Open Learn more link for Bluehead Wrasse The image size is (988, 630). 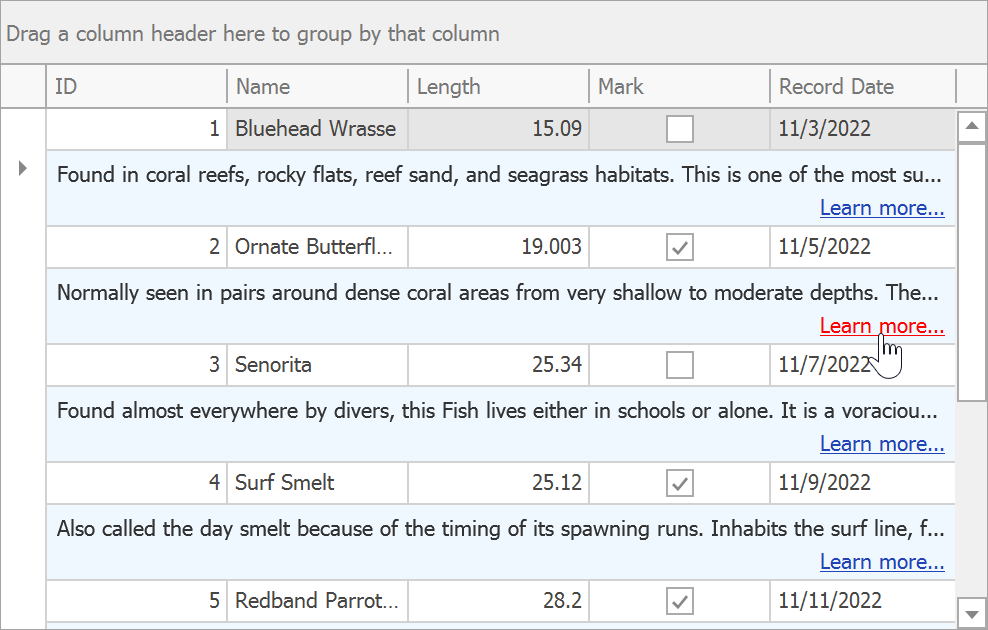pos(881,208)
